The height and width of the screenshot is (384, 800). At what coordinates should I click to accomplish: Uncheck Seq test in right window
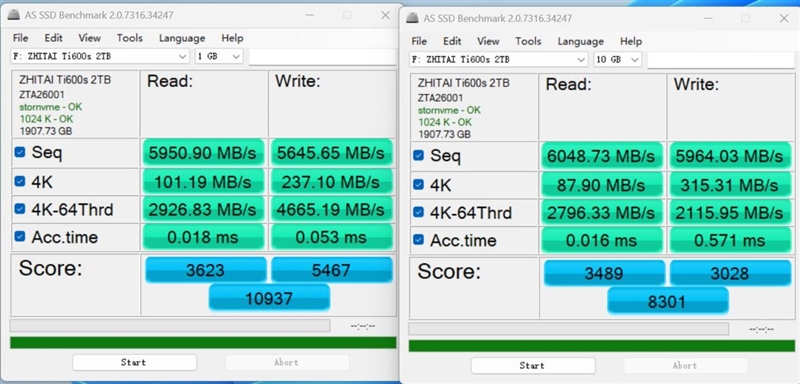tap(418, 155)
